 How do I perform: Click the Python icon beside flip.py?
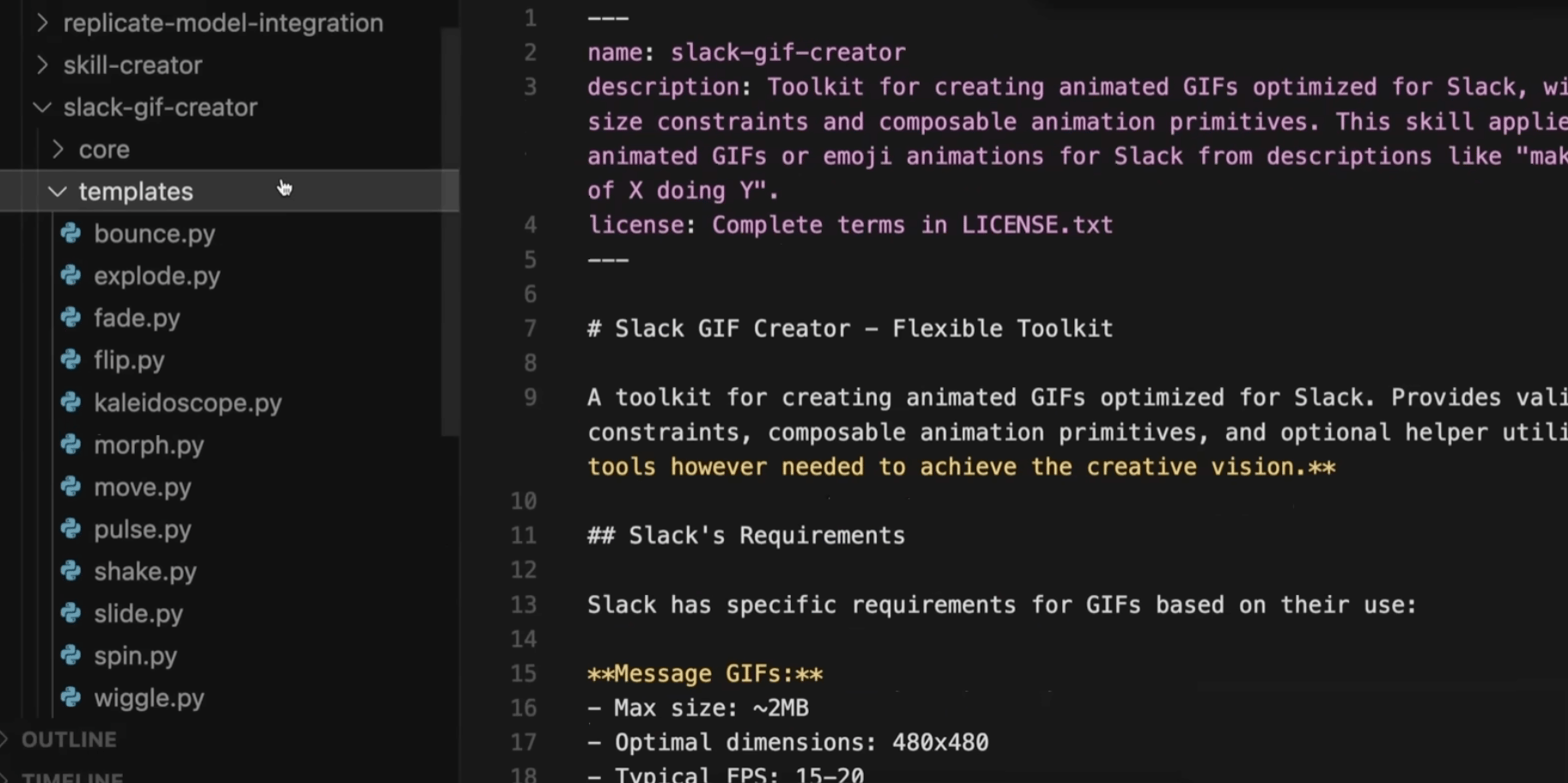[x=70, y=360]
